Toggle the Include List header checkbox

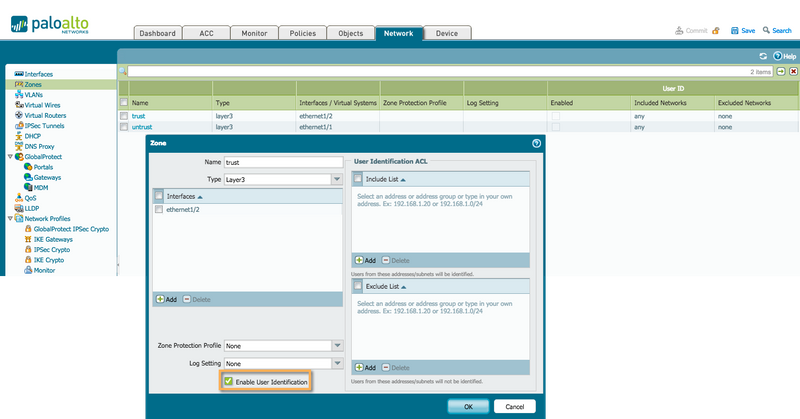point(358,179)
